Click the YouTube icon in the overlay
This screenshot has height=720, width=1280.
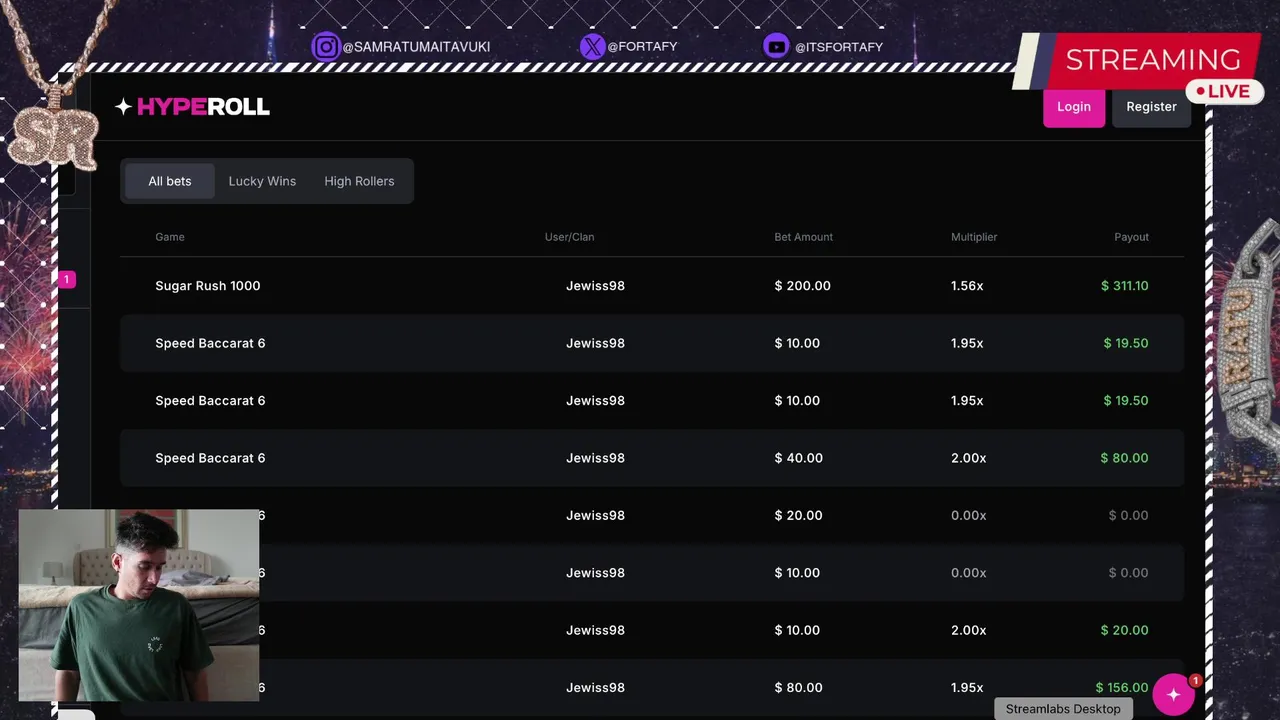click(x=776, y=47)
